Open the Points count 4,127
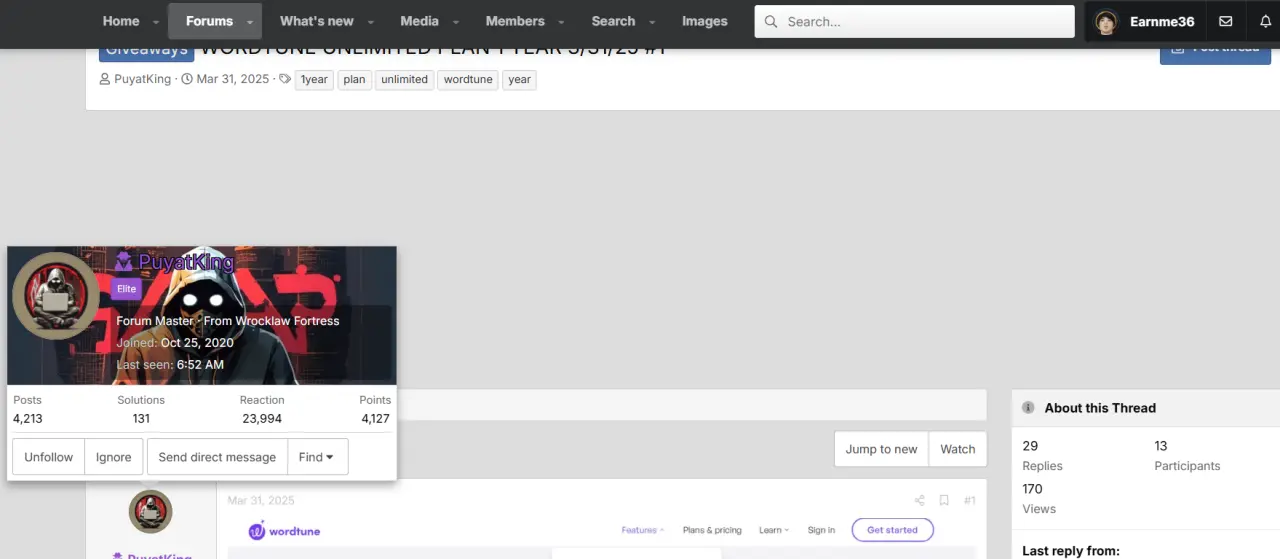Image resolution: width=1280 pixels, height=559 pixels. pyautogui.click(x=375, y=419)
